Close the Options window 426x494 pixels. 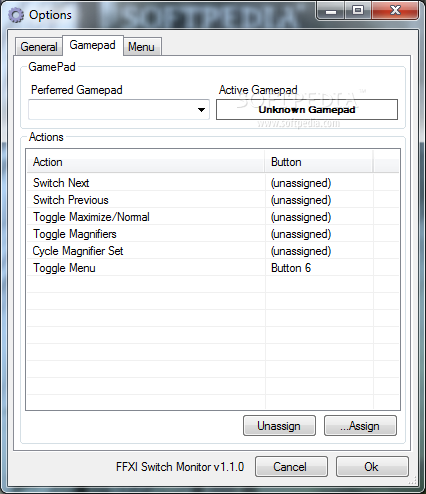(395, 11)
